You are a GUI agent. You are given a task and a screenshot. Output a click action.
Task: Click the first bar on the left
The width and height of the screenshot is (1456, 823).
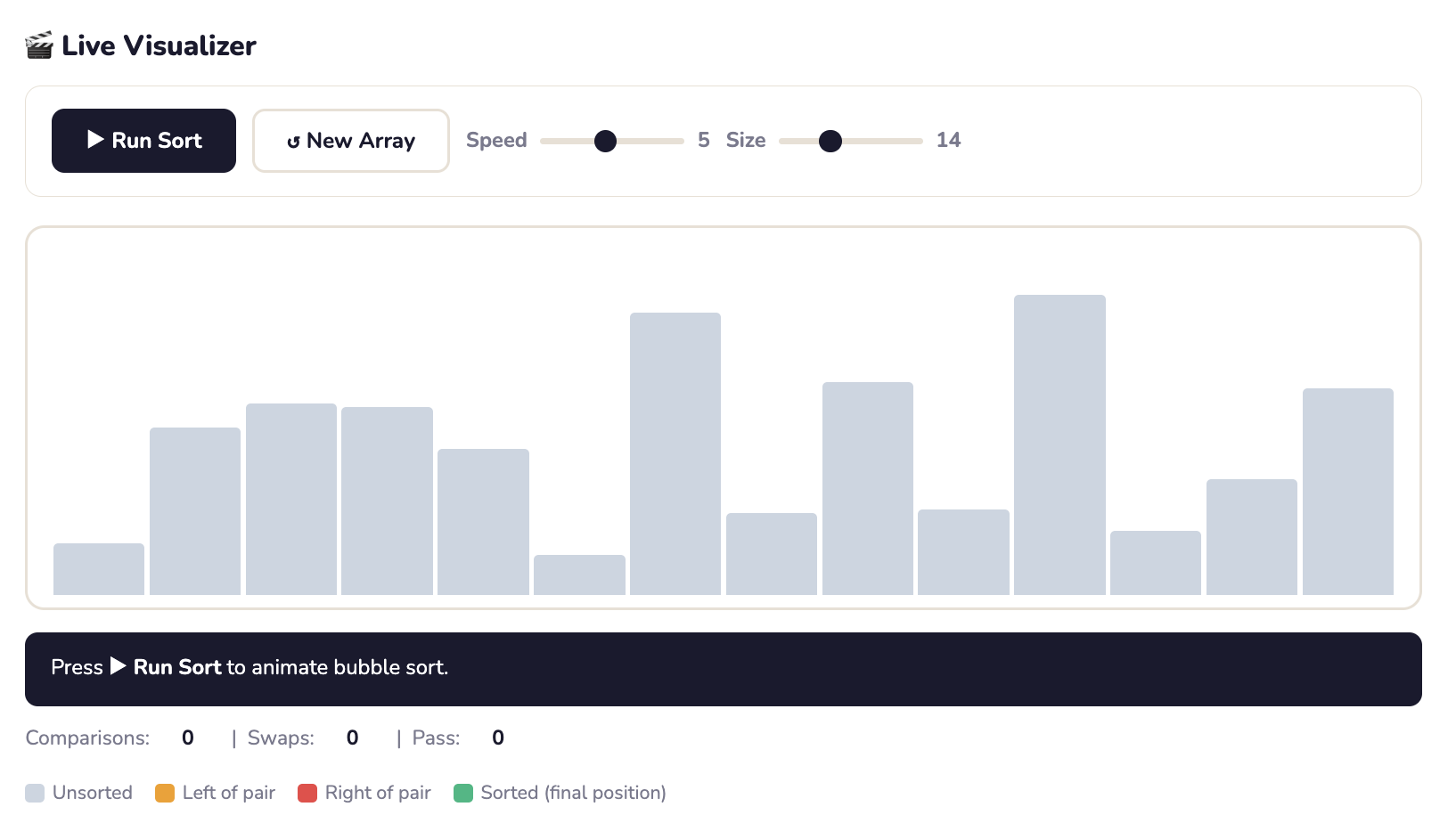coord(99,569)
